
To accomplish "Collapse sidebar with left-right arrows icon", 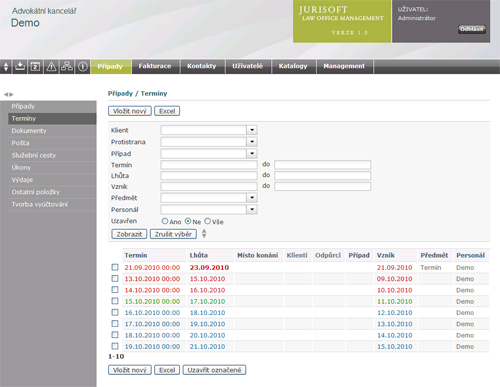I will click(9, 94).
